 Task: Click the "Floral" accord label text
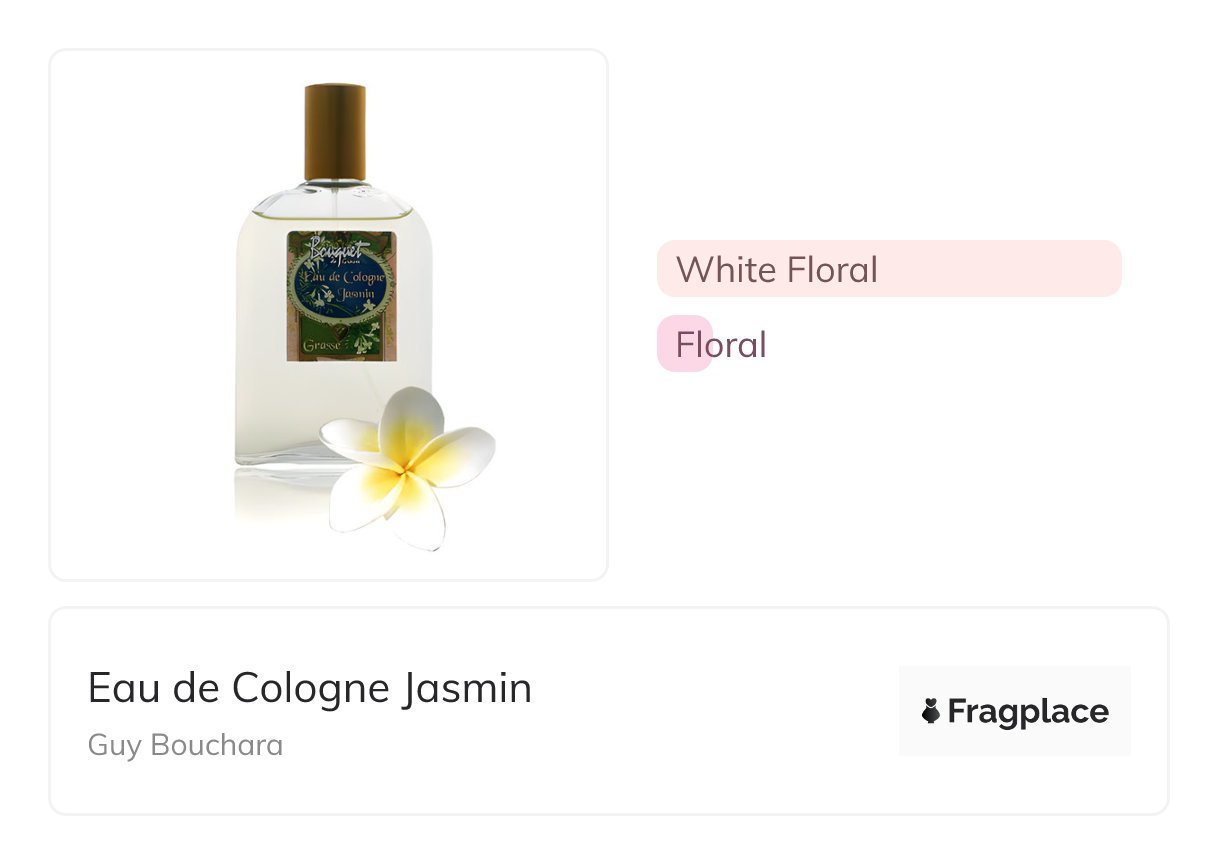pyautogui.click(x=721, y=345)
